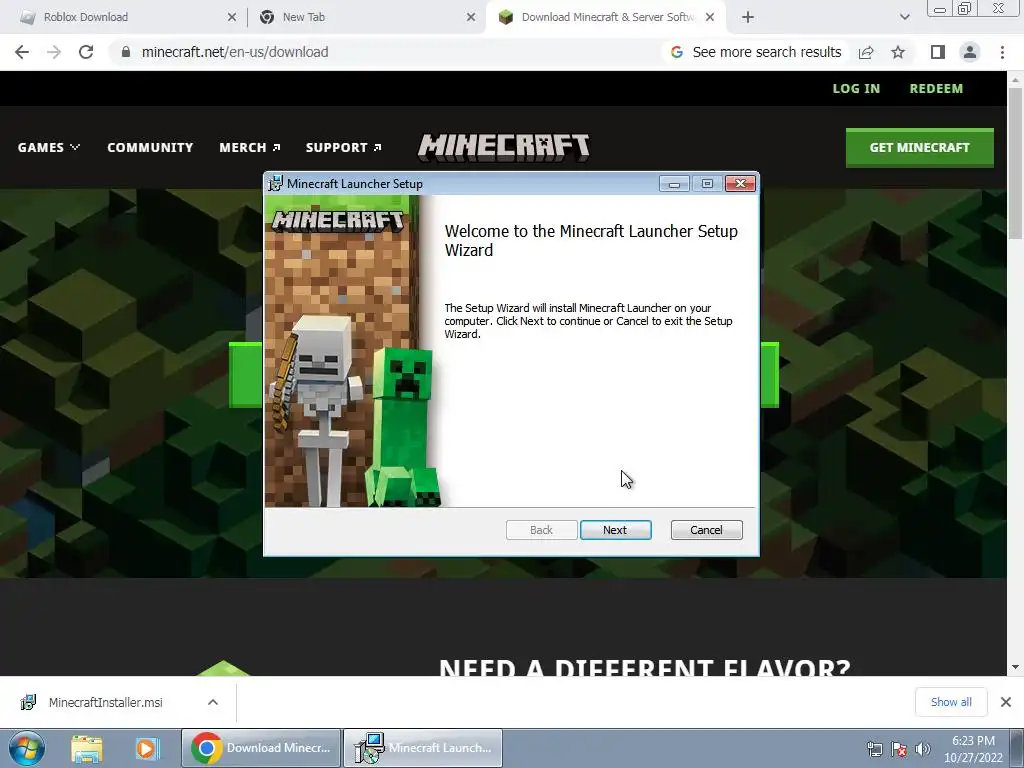Click the page vertical scrollbar thumb
This screenshot has height=768, width=1024.
click(x=1016, y=163)
